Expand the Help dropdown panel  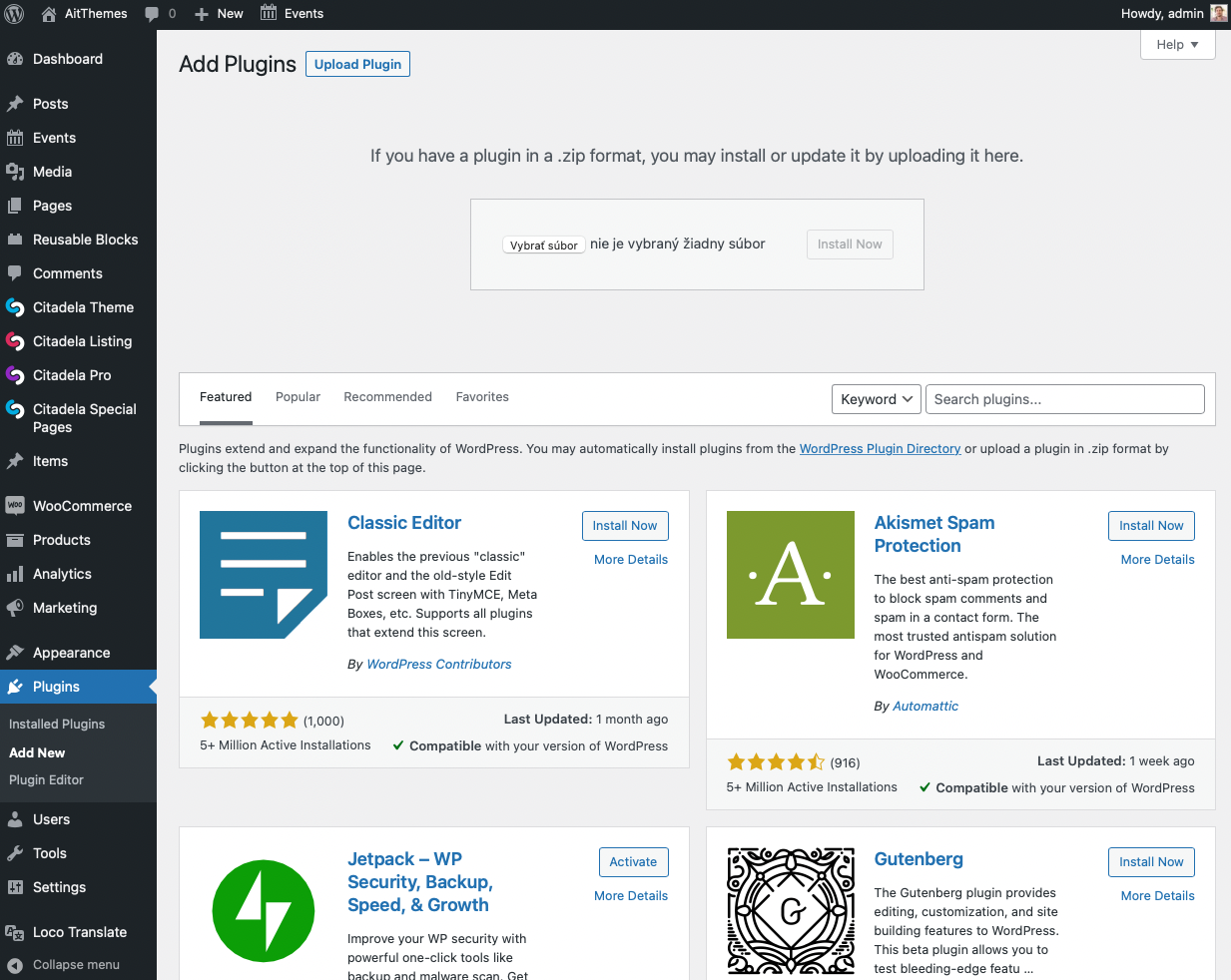pyautogui.click(x=1178, y=45)
